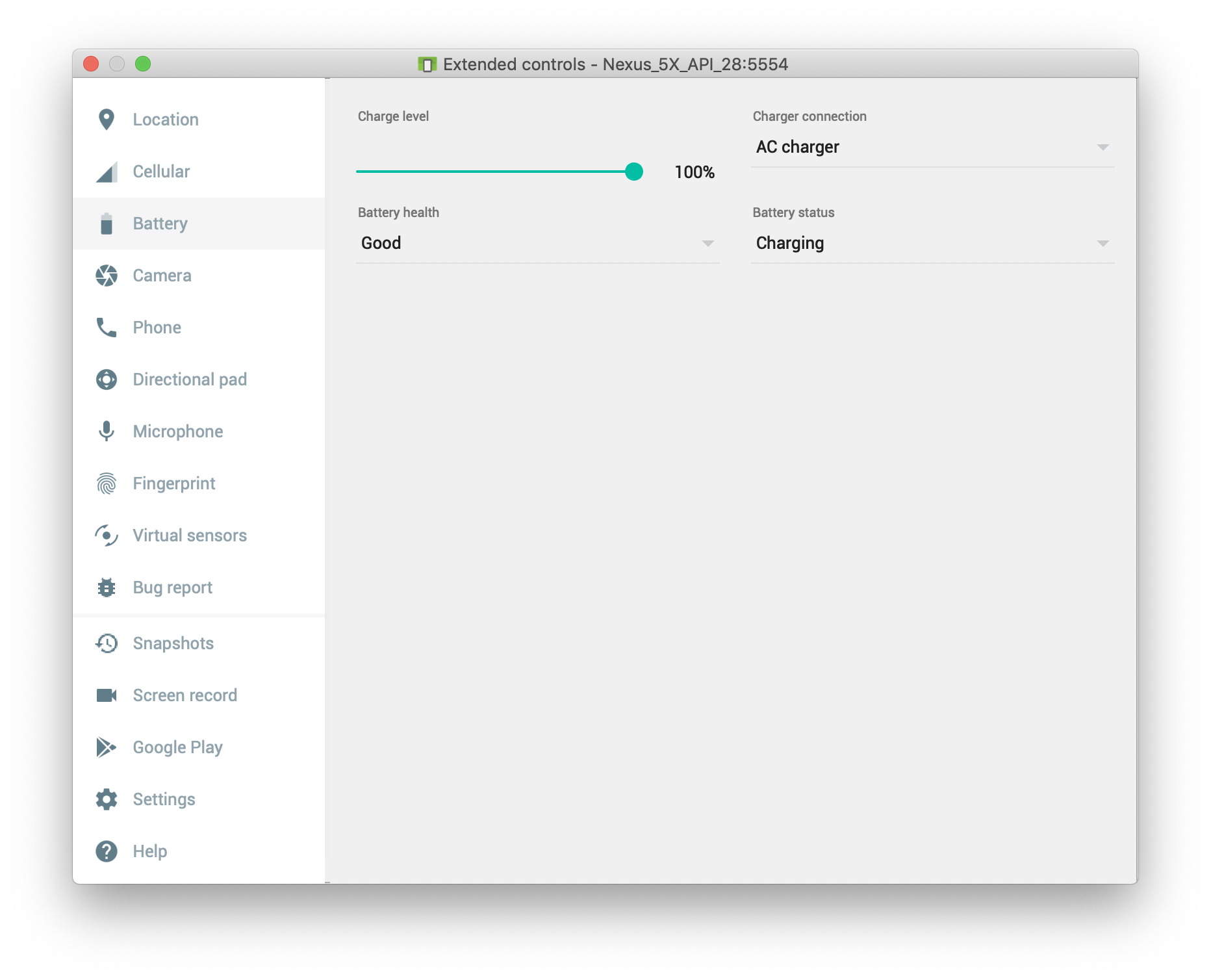The width and height of the screenshot is (1211, 980).
Task: Click the Location pin icon
Action: point(107,120)
